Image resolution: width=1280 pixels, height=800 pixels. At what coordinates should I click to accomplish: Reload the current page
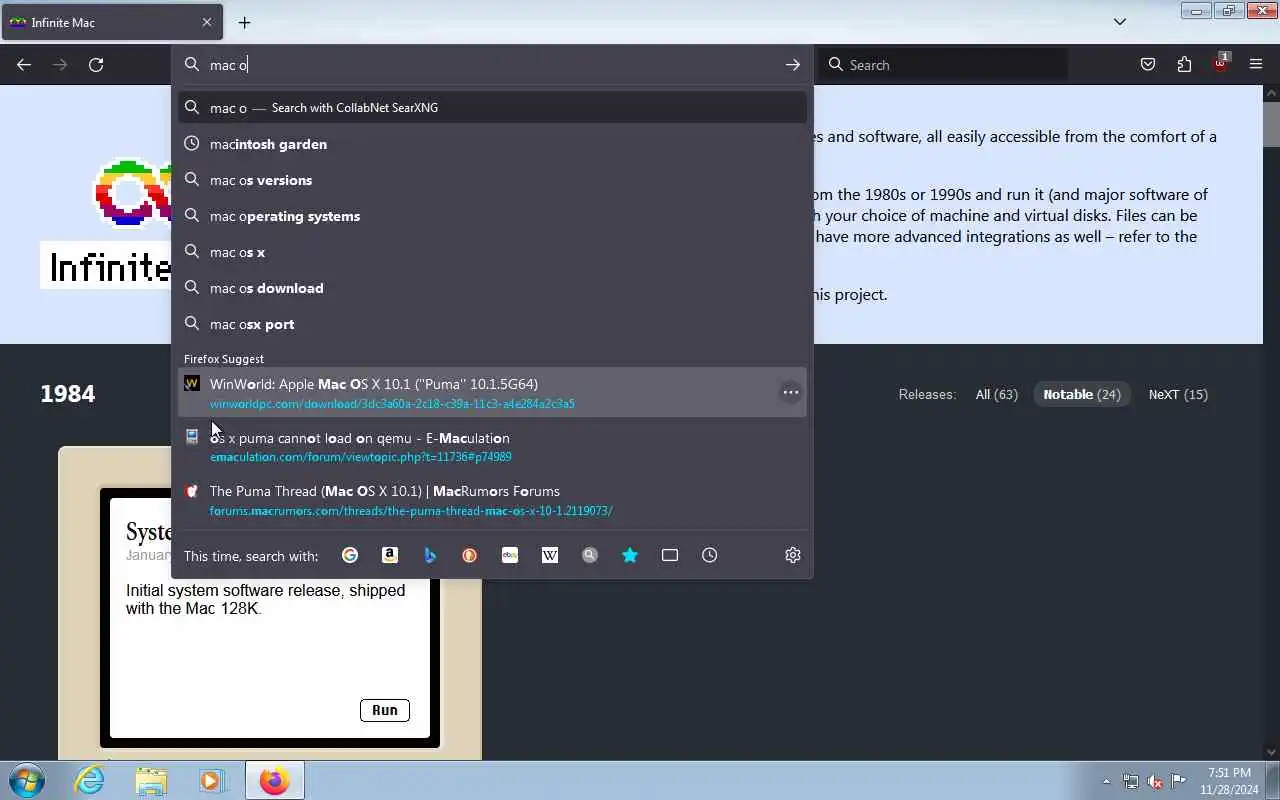pyautogui.click(x=96, y=65)
